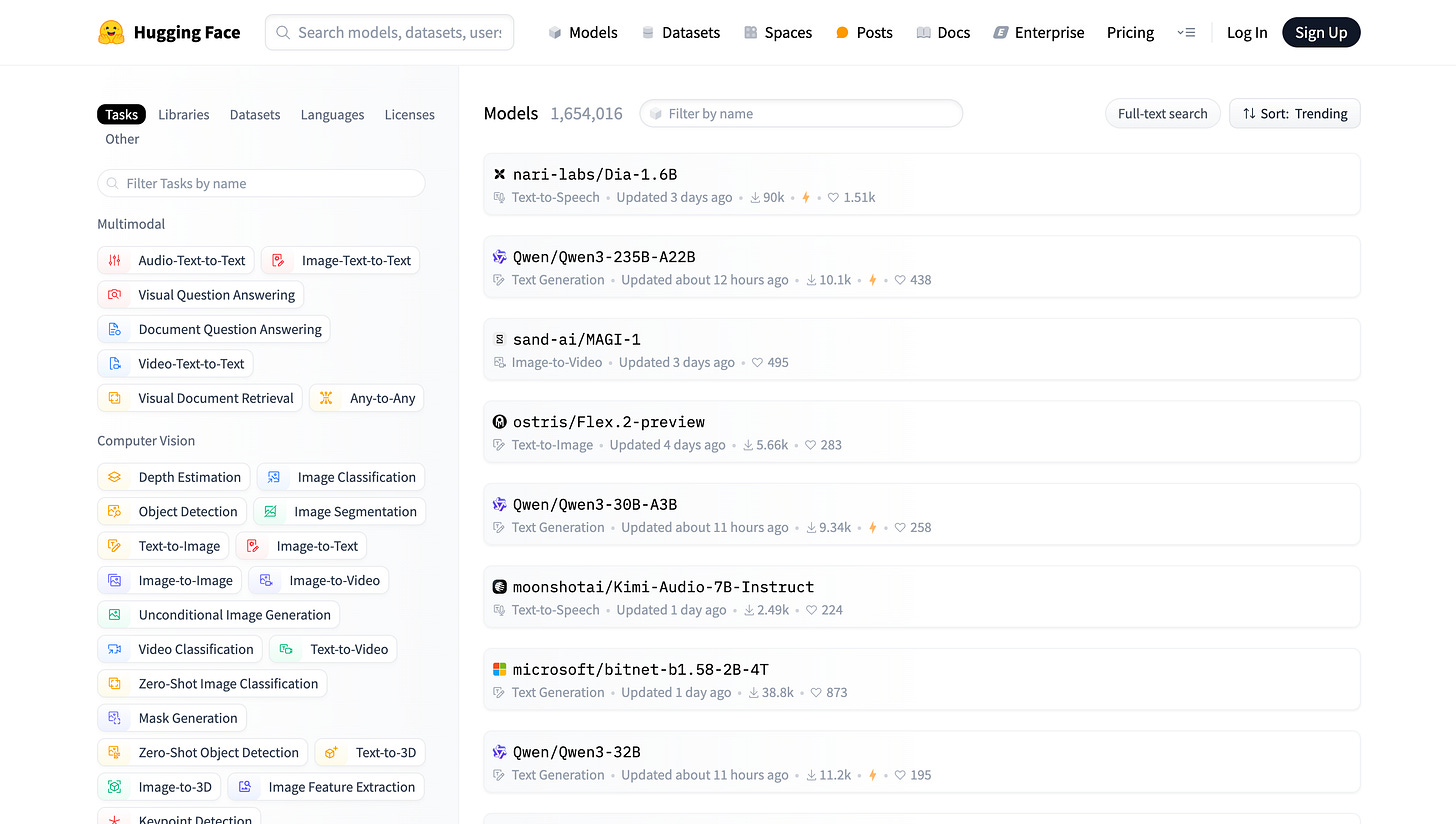Select the Any-to-Any task icon

click(x=326, y=398)
